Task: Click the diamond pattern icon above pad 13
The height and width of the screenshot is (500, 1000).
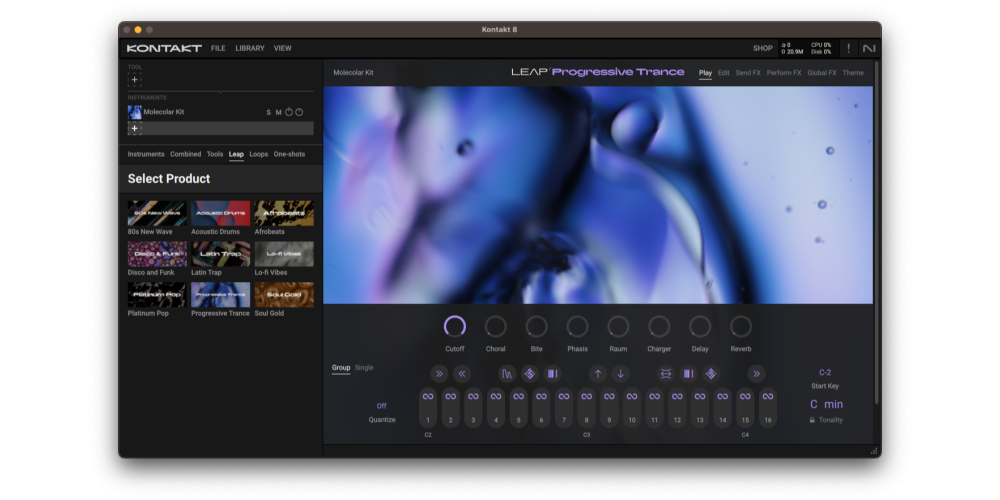Action: coord(711,374)
